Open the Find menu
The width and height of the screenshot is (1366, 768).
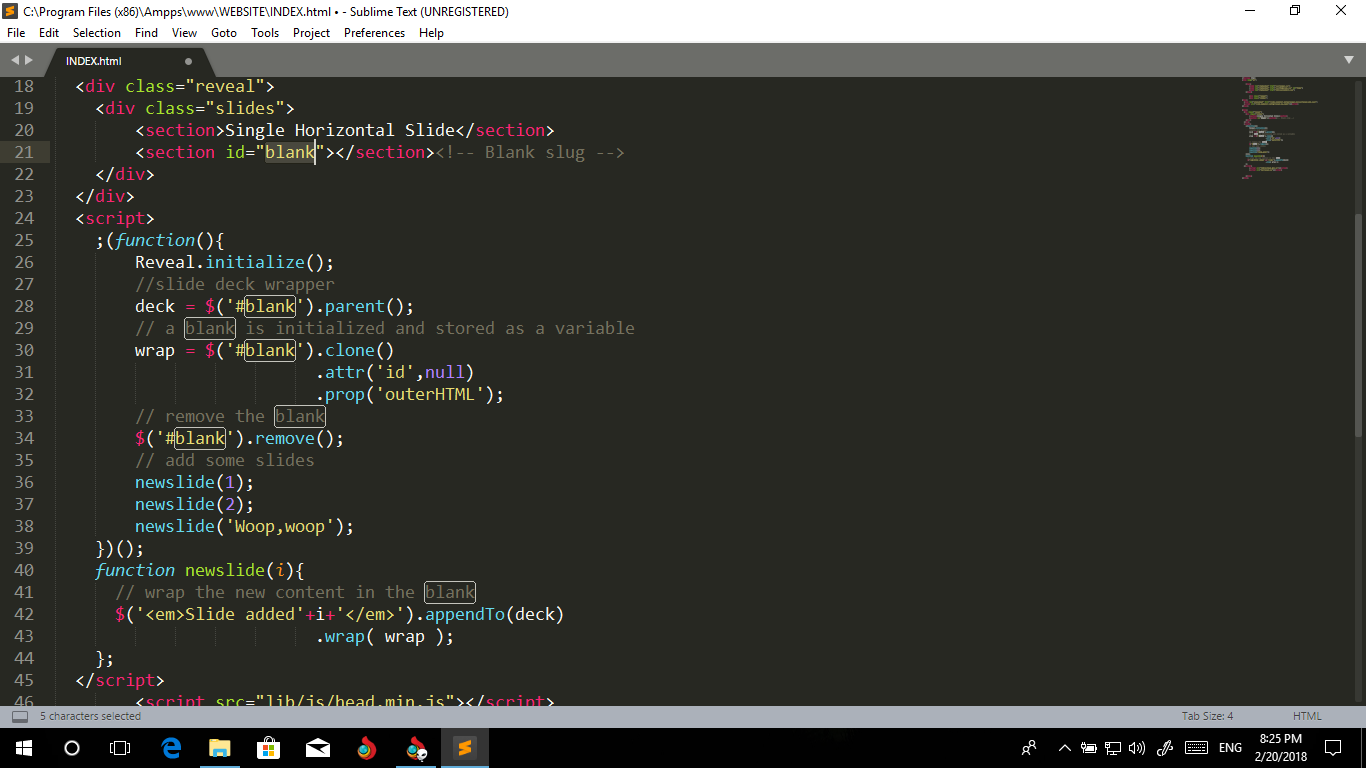[x=146, y=32]
